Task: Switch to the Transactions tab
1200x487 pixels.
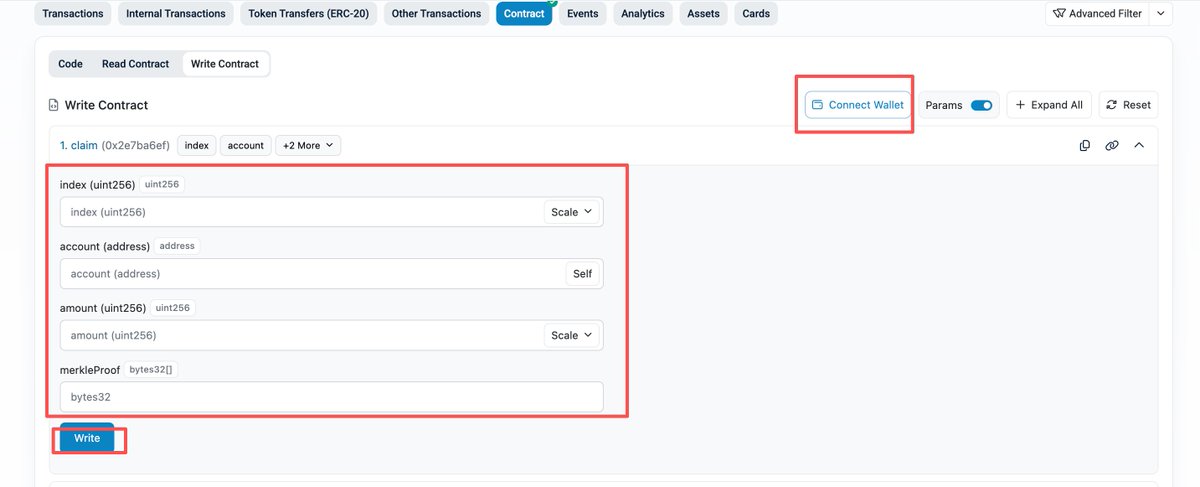Action: [x=73, y=14]
